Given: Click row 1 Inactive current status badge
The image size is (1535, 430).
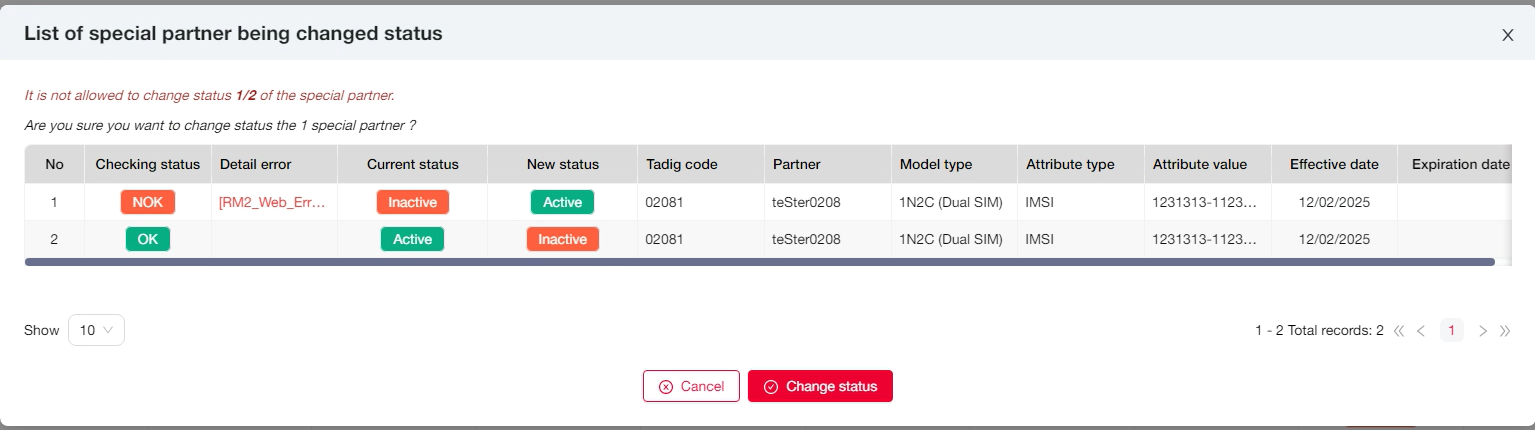Looking at the screenshot, I should click(412, 202).
